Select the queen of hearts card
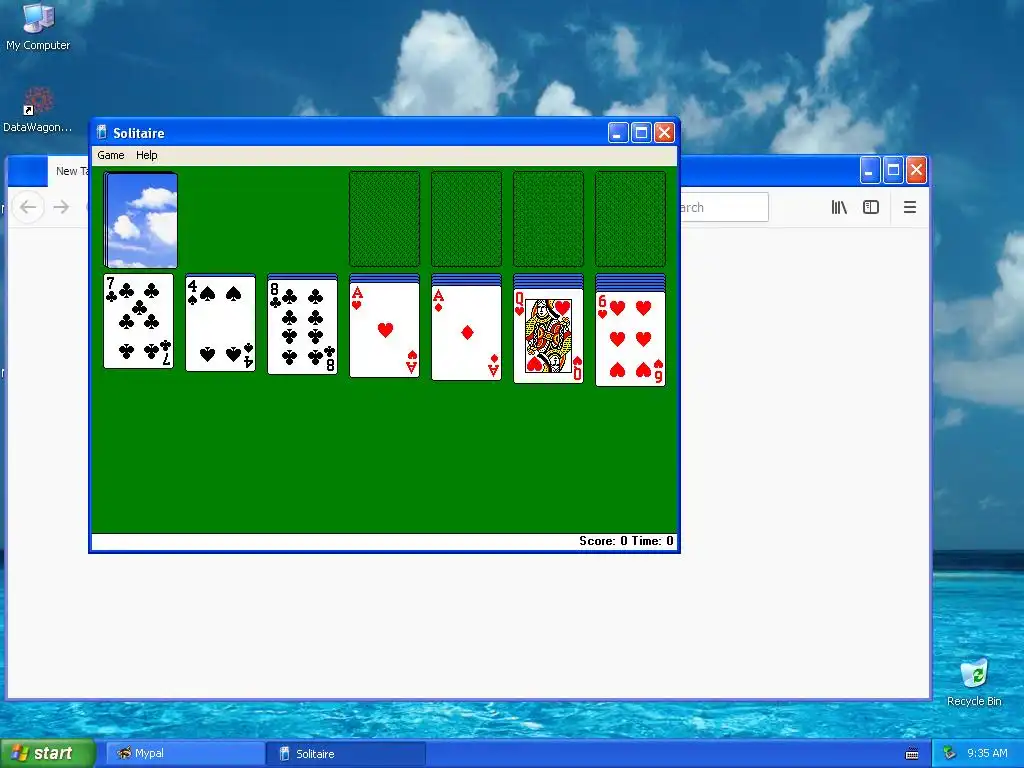The height and width of the screenshot is (768, 1024). click(549, 336)
